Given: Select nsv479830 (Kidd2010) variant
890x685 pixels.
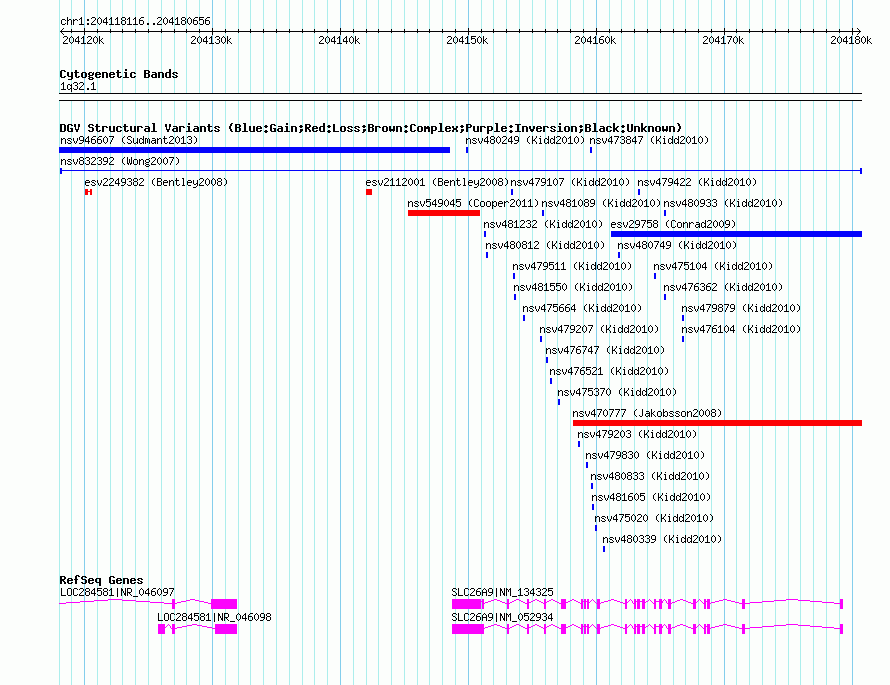Looking at the screenshot, I should coord(645,455).
